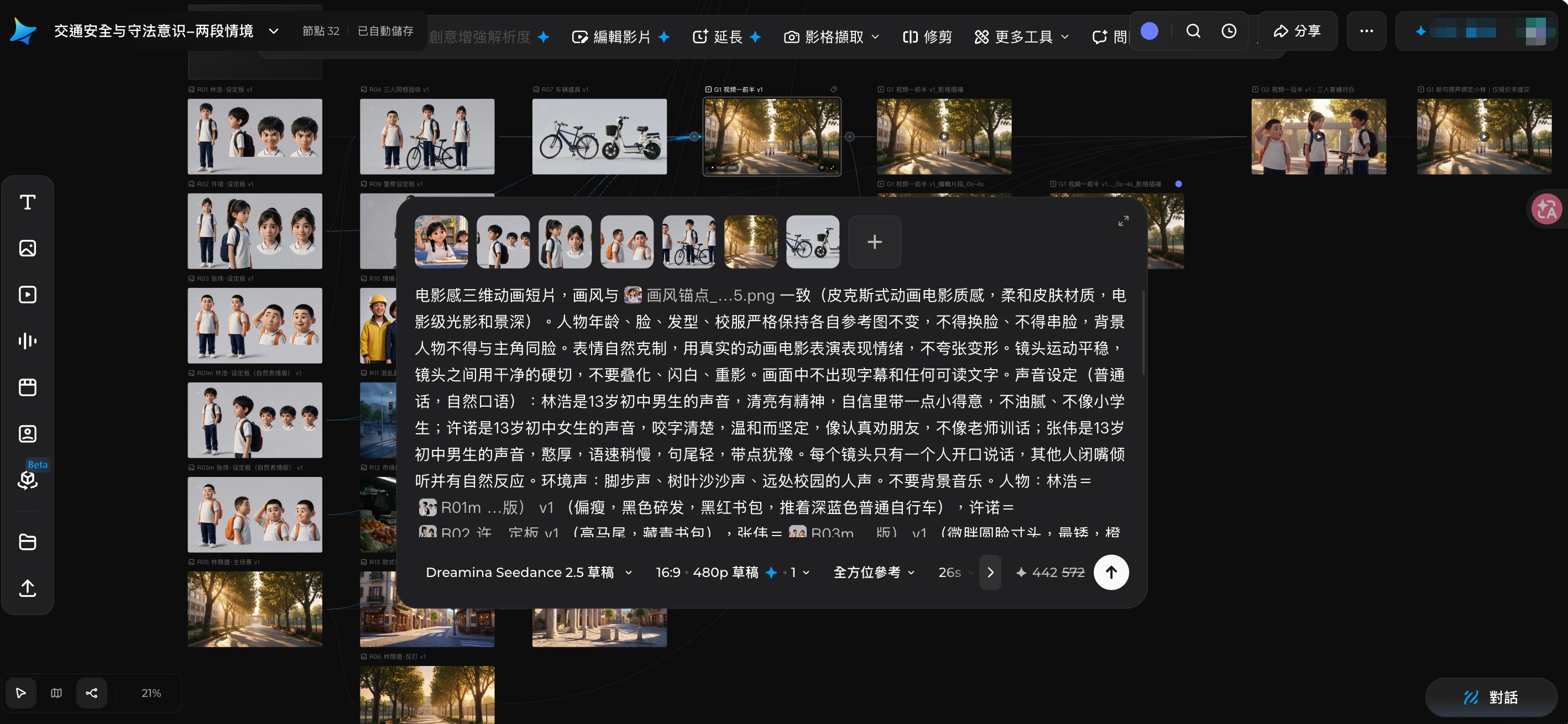The width and height of the screenshot is (1568, 724).
Task: Click the 分享 share button
Action: pyautogui.click(x=1297, y=31)
